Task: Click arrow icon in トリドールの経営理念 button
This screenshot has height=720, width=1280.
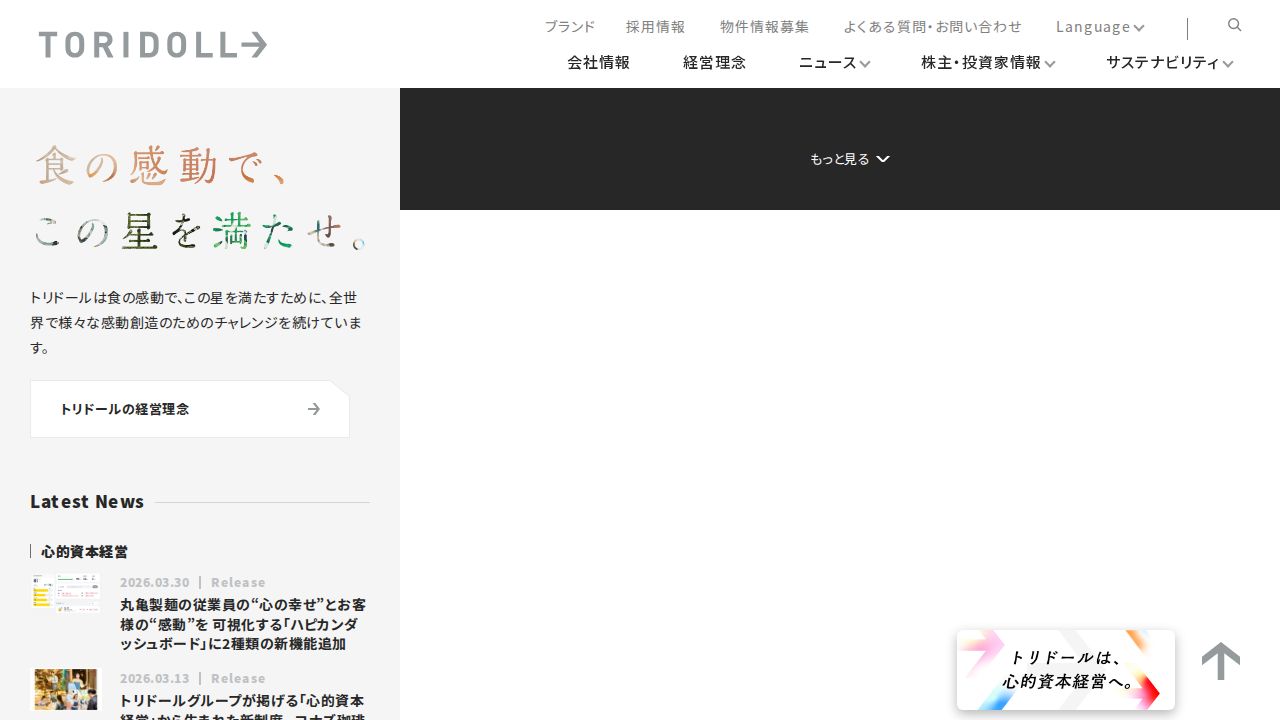Action: coord(314,409)
